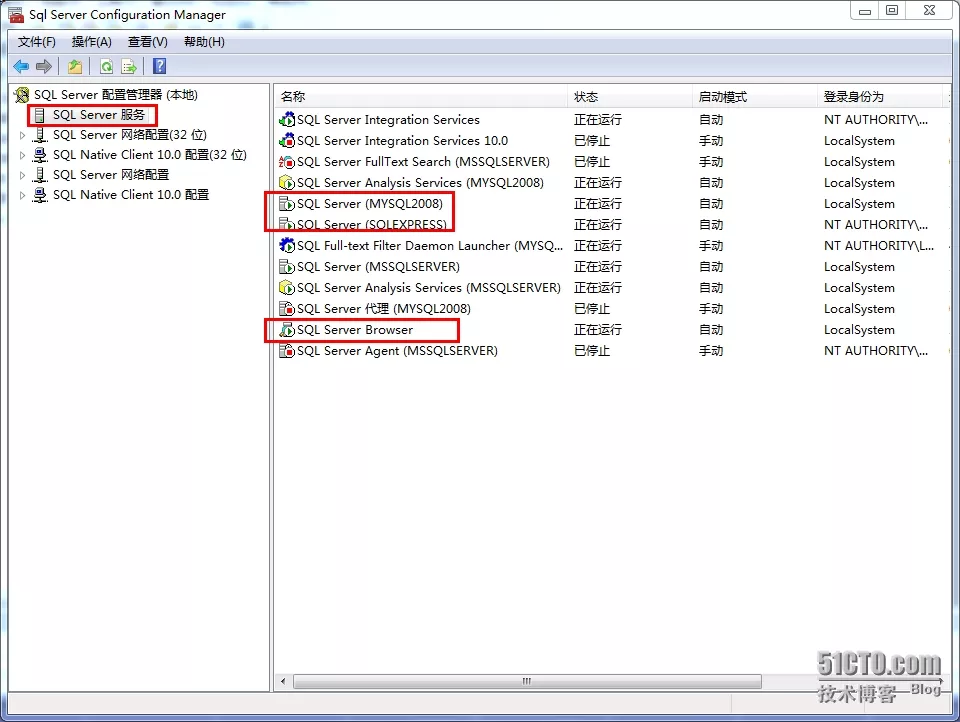Click NT AUTHORITY login of SQL Server Agent row
This screenshot has height=722, width=960.
coord(876,350)
